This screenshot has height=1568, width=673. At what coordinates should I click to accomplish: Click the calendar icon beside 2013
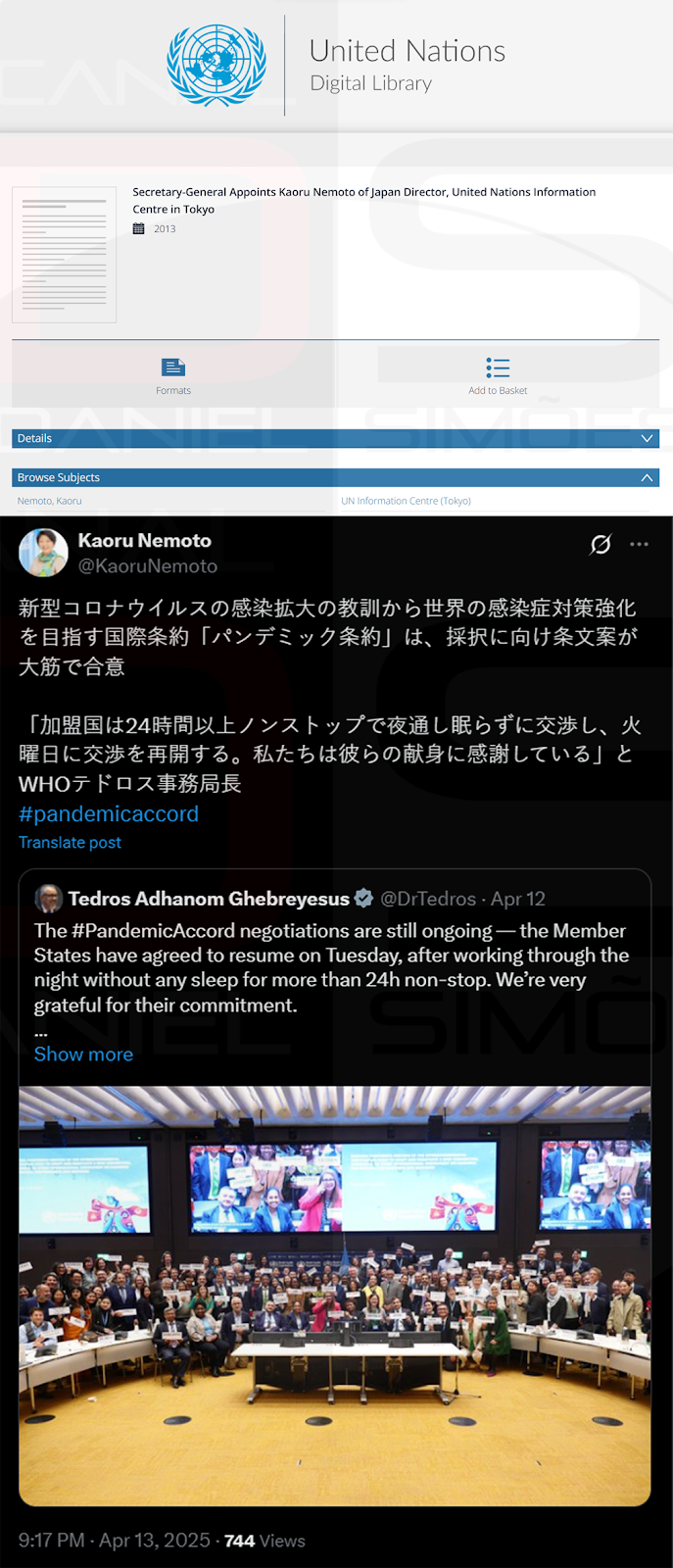[x=139, y=228]
